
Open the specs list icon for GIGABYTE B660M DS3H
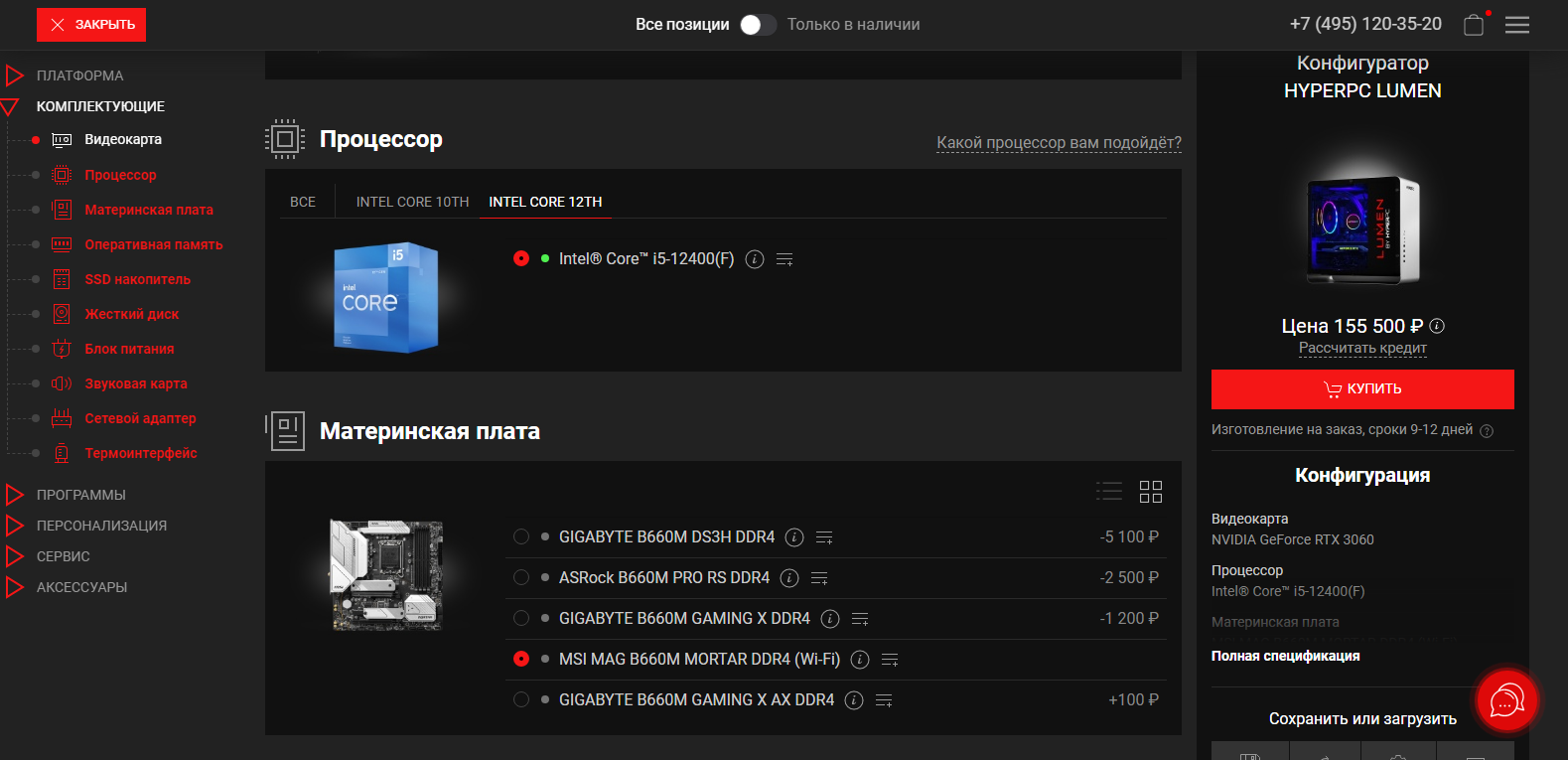coord(824,537)
